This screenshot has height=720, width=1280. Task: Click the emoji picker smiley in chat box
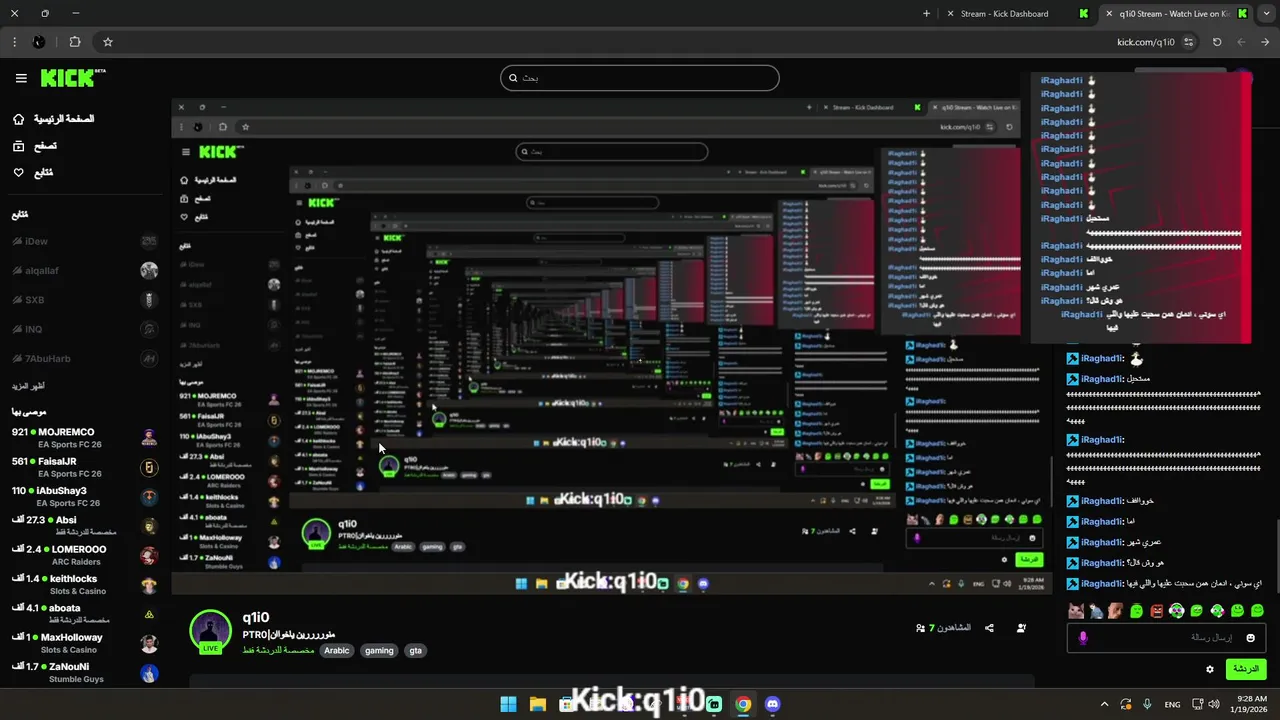click(x=1250, y=638)
